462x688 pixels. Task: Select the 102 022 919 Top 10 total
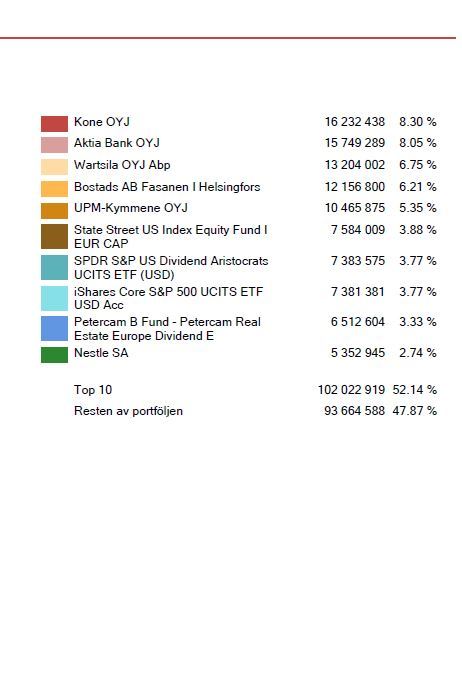351,390
